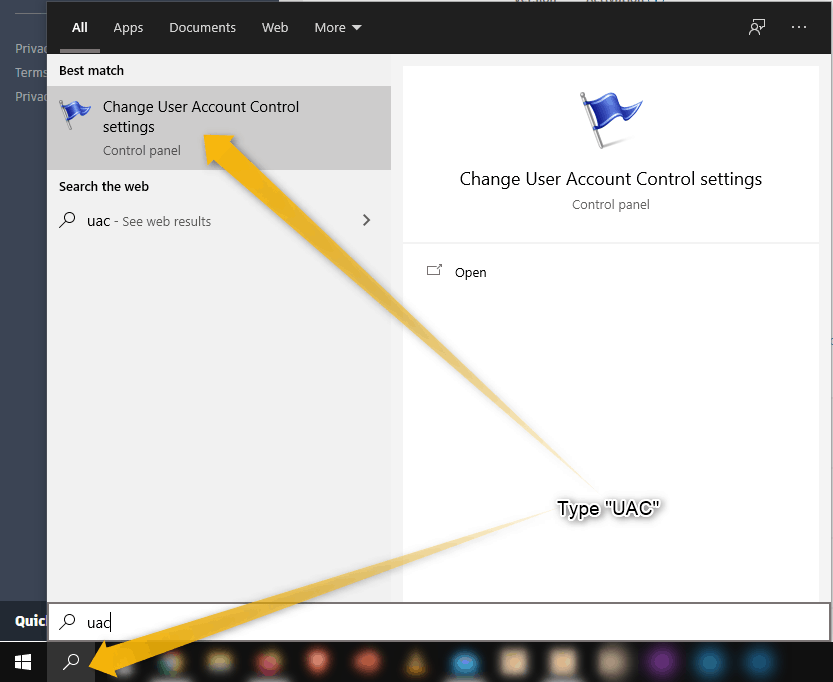Image resolution: width=833 pixels, height=682 pixels.
Task: Switch to the Documents tab
Action: [202, 27]
